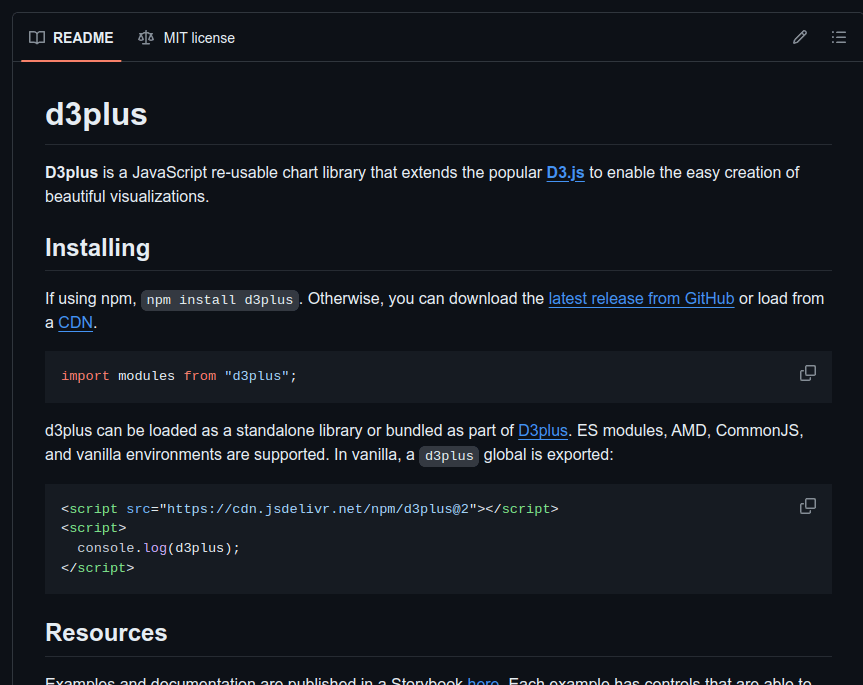Click the jsdelivr script src URL text
863x685 pixels.
(318, 509)
